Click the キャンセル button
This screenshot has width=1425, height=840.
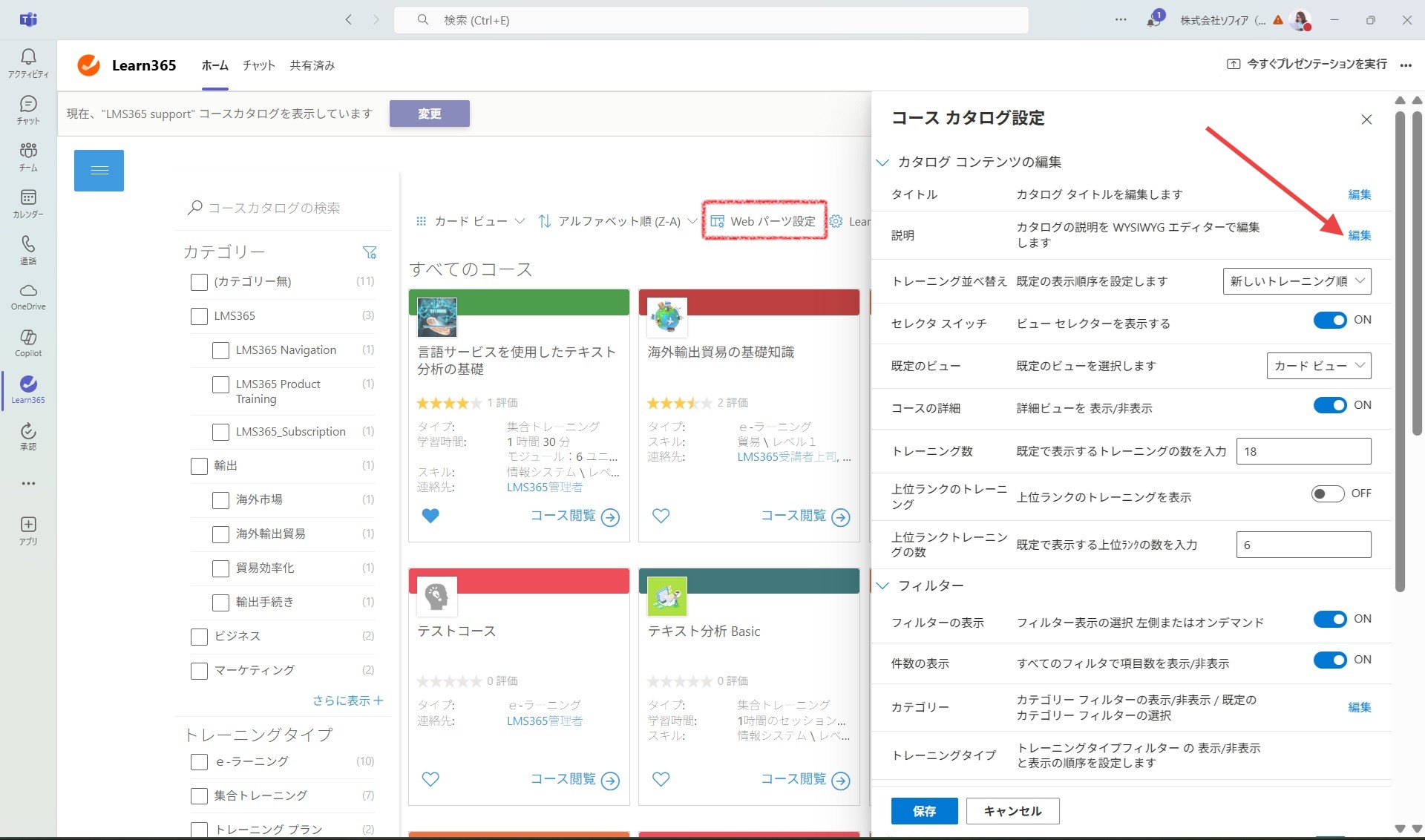tap(1013, 811)
